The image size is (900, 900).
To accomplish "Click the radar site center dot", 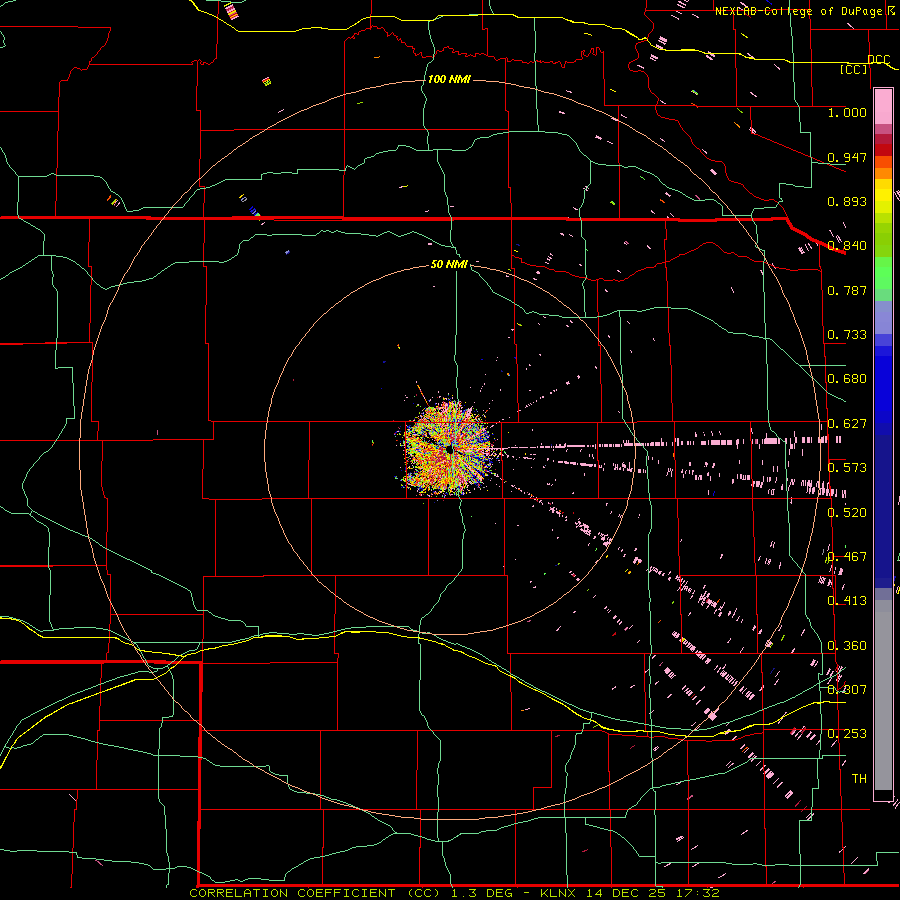I will (451, 451).
